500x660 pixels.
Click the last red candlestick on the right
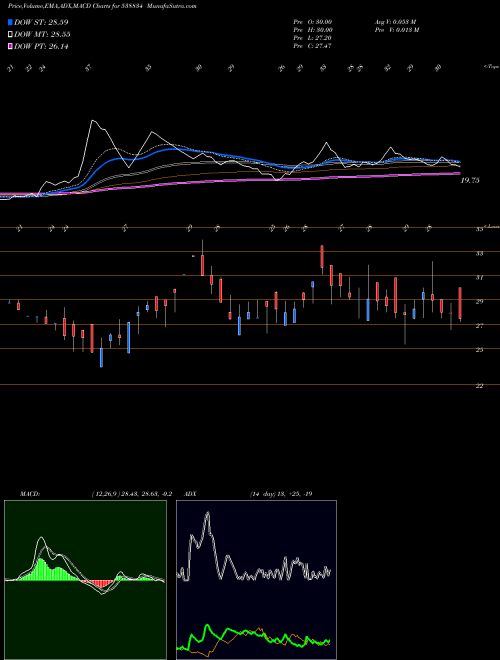[460, 303]
